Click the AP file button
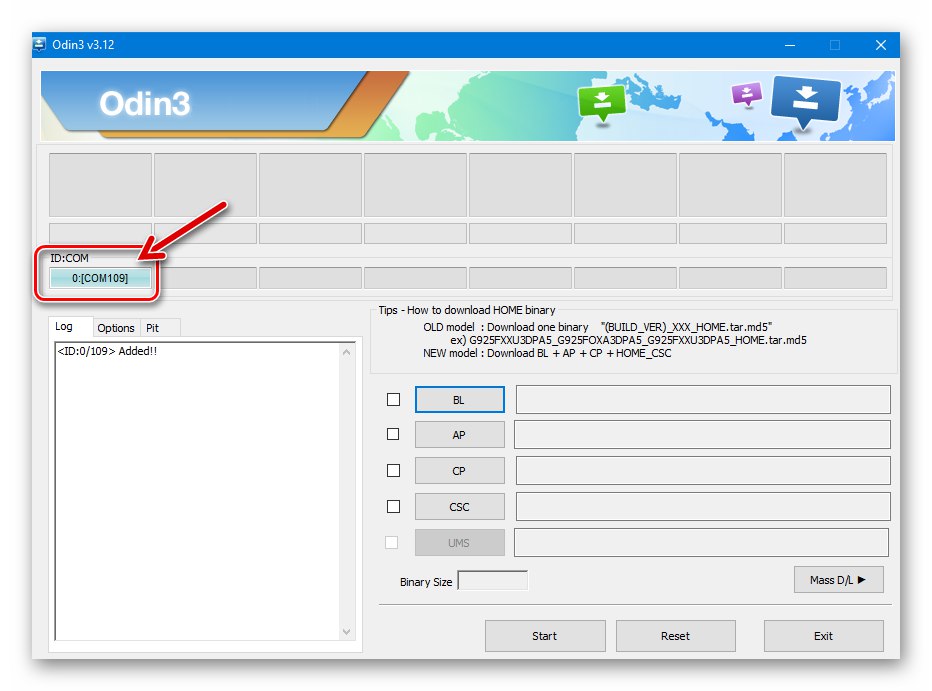Screen dimensions: 932x691 tap(459, 435)
